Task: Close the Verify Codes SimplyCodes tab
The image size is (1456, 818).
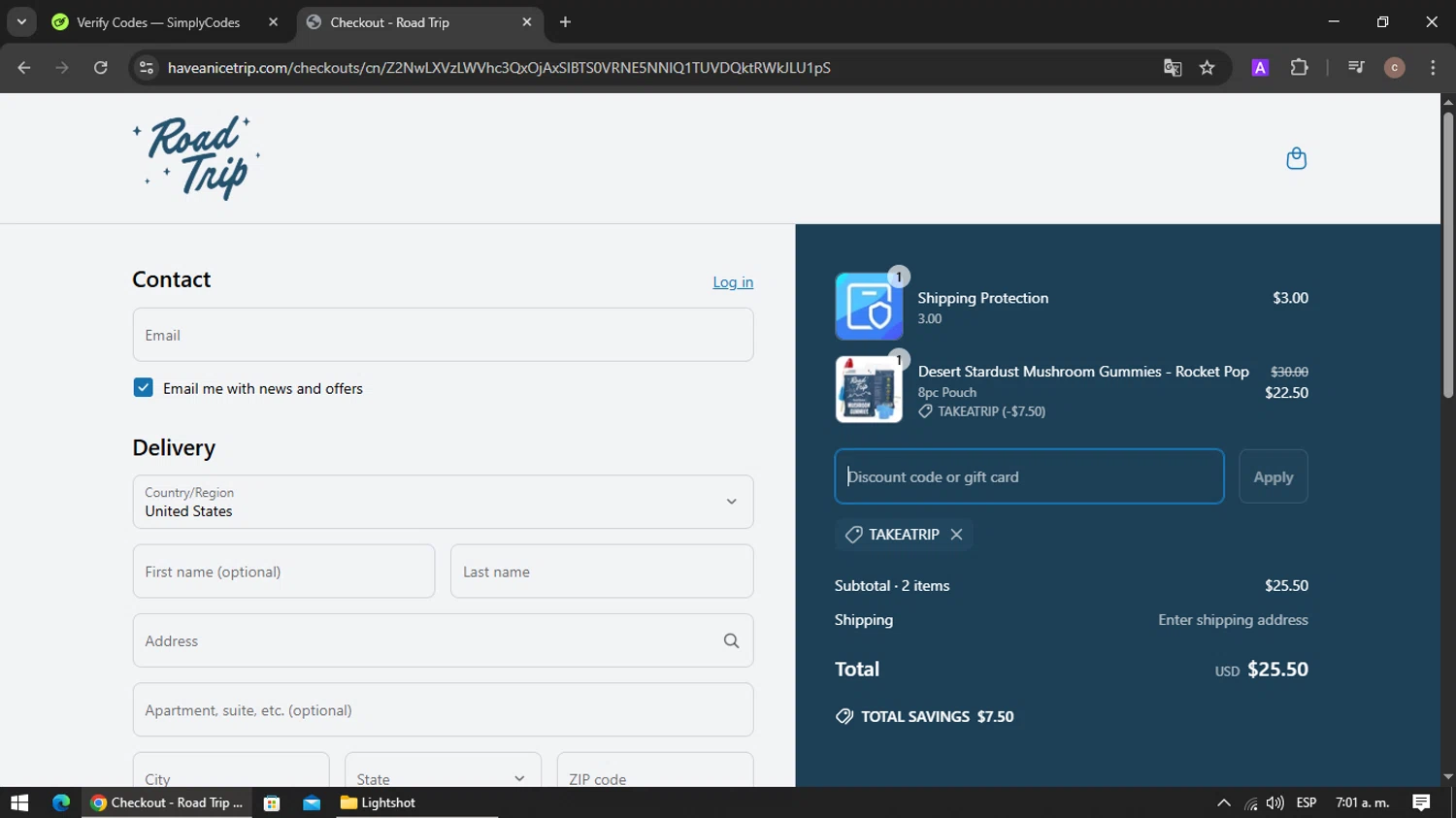Action: pos(273,21)
